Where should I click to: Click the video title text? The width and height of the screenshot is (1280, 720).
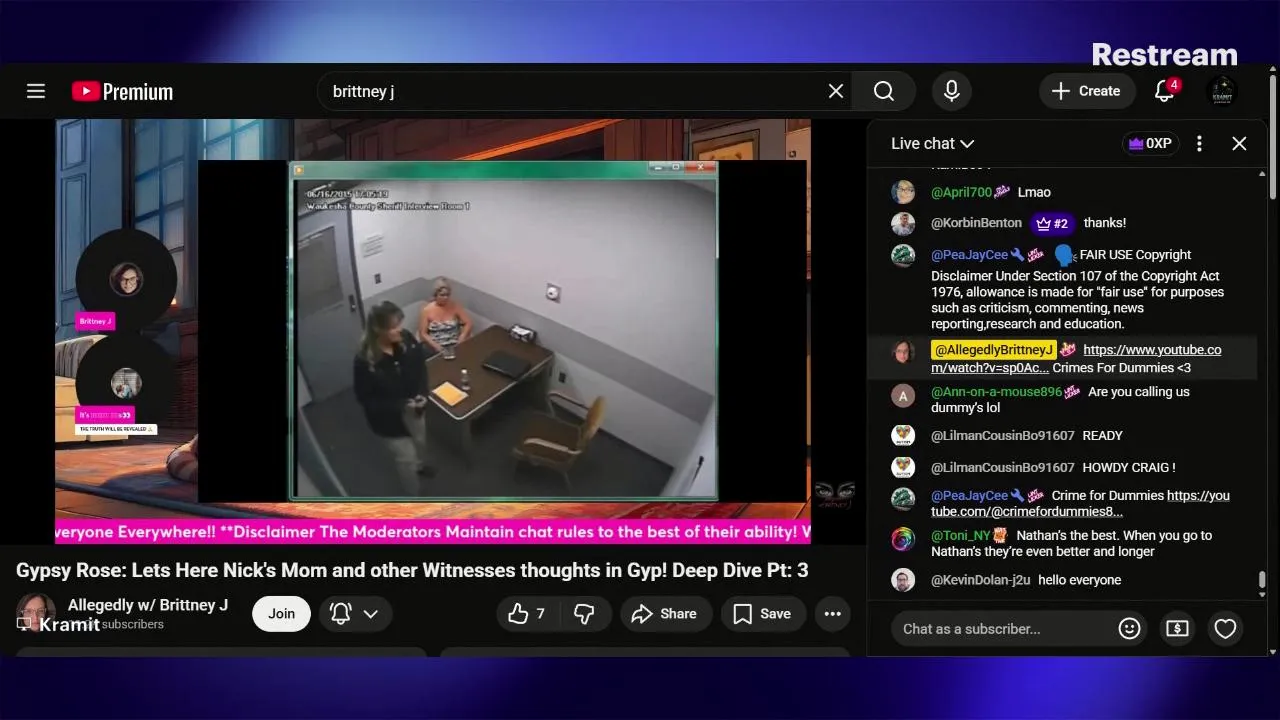coord(412,570)
